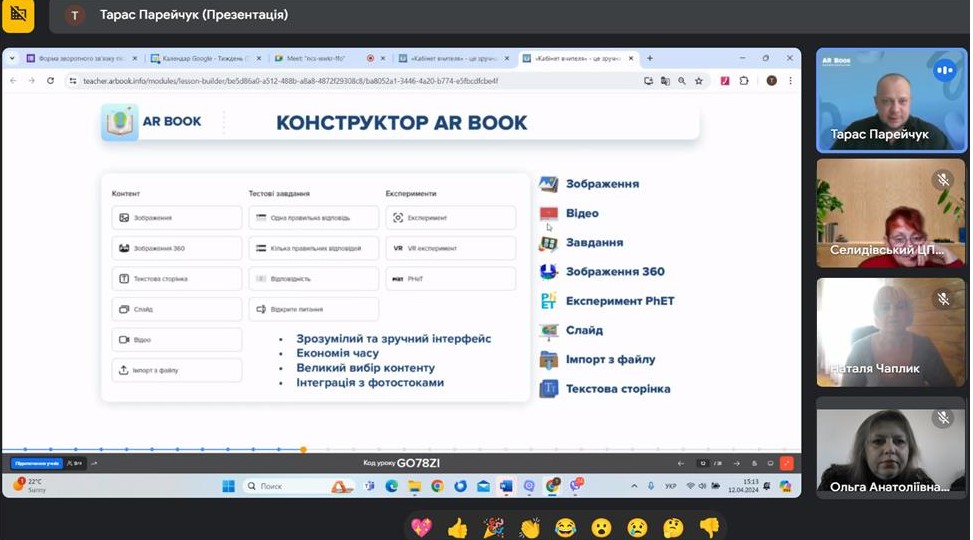Toggle Ольга Анатоліївна's muted microphone icon

point(943,418)
